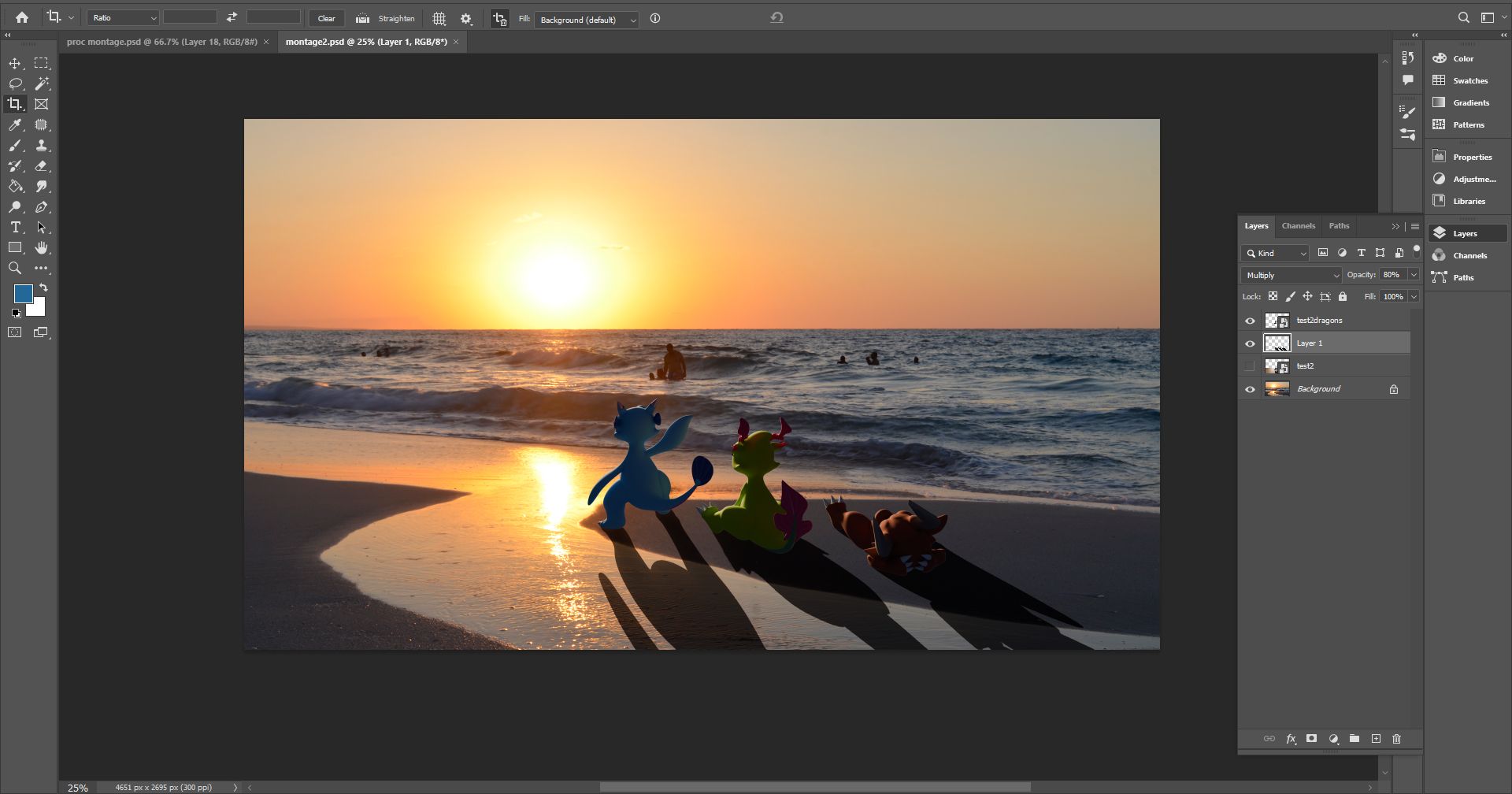This screenshot has width=1512, height=794.
Task: Open the Multiply blend mode dropdown
Action: [x=1291, y=275]
